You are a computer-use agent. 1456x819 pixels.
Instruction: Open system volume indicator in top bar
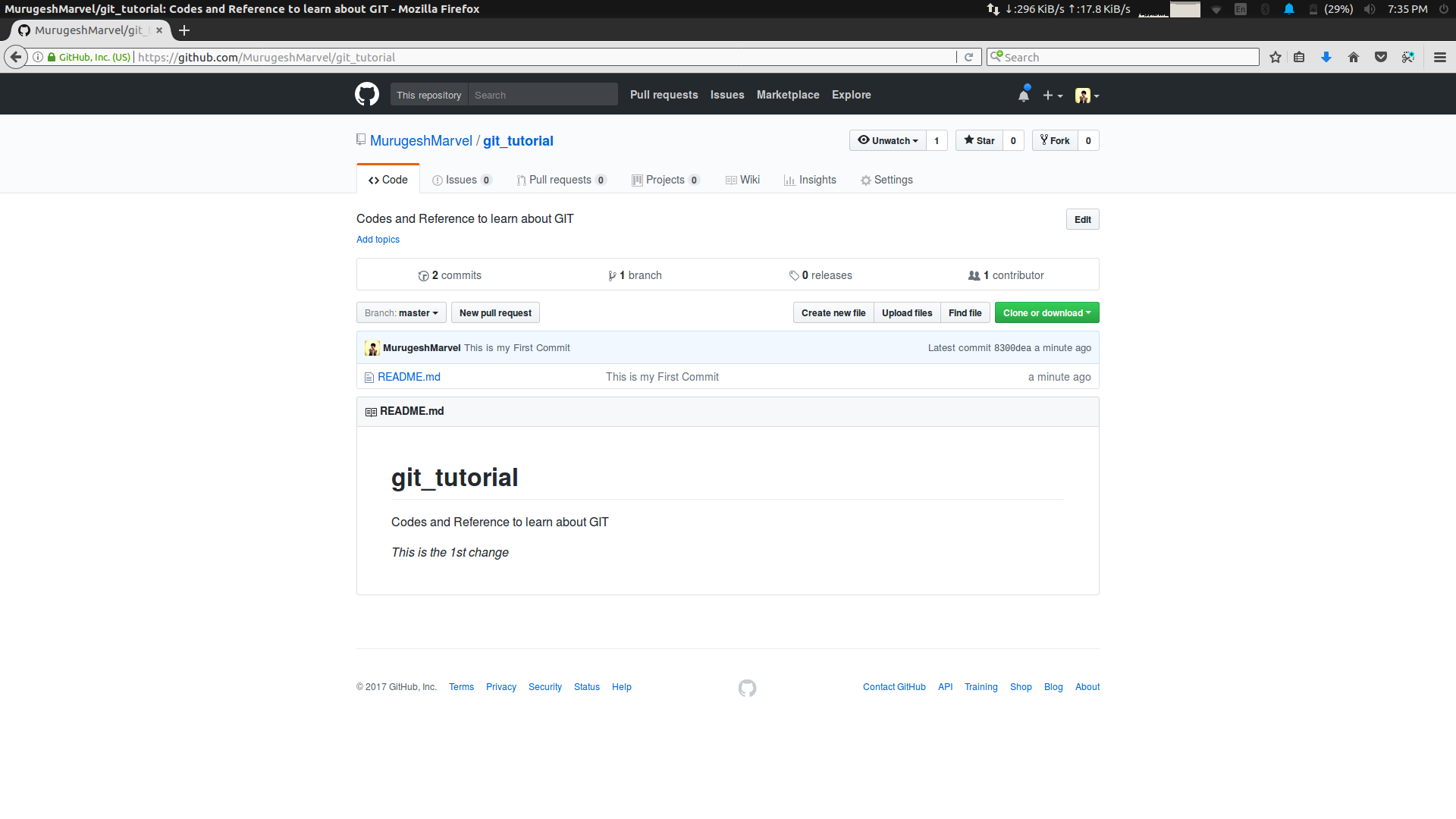point(1369,9)
